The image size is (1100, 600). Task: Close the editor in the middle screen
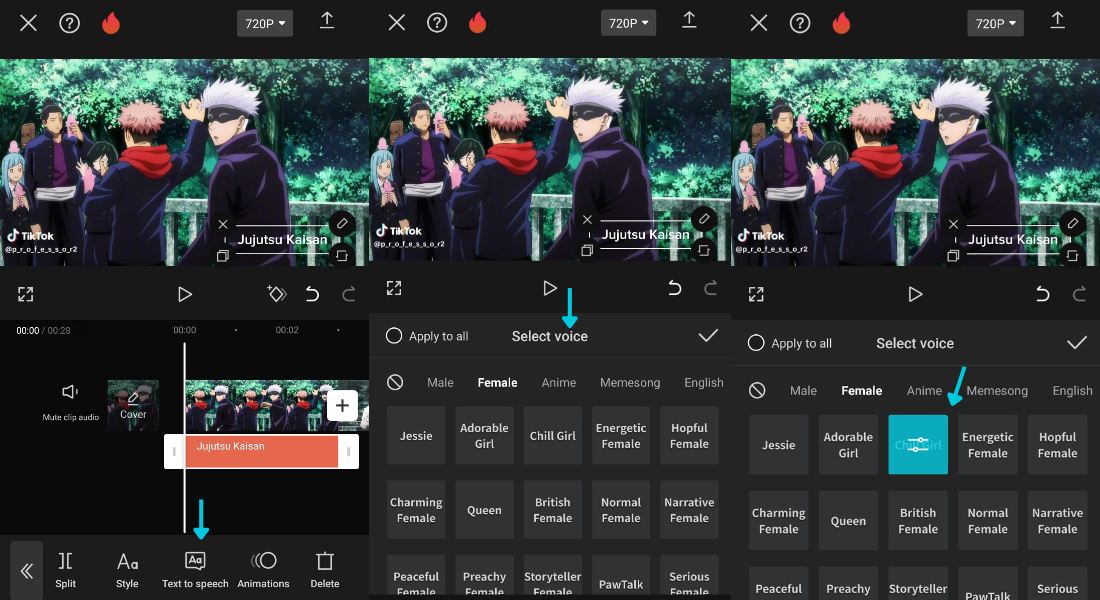tap(396, 23)
